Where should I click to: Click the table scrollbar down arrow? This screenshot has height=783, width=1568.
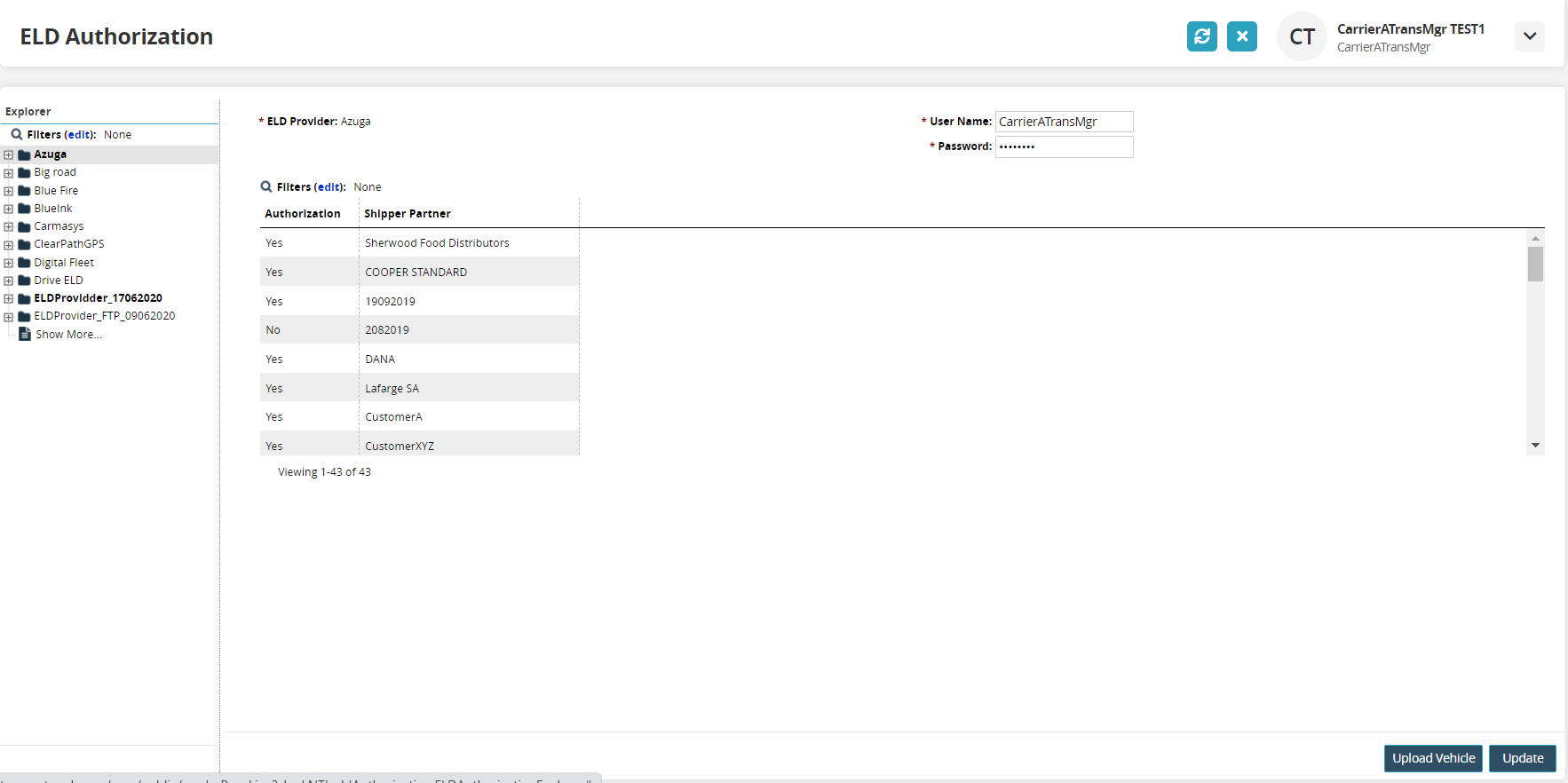coord(1535,446)
